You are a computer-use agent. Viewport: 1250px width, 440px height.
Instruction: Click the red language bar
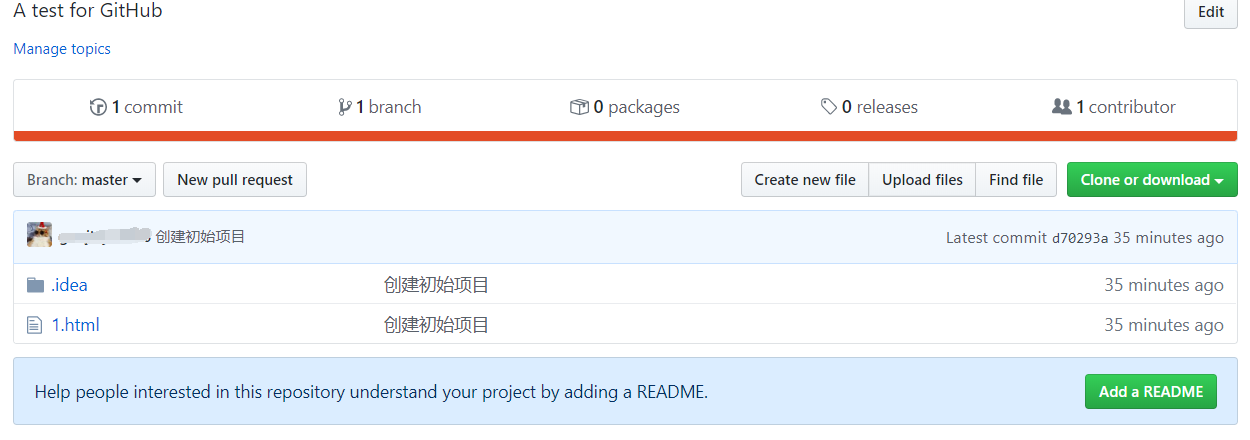coord(625,136)
